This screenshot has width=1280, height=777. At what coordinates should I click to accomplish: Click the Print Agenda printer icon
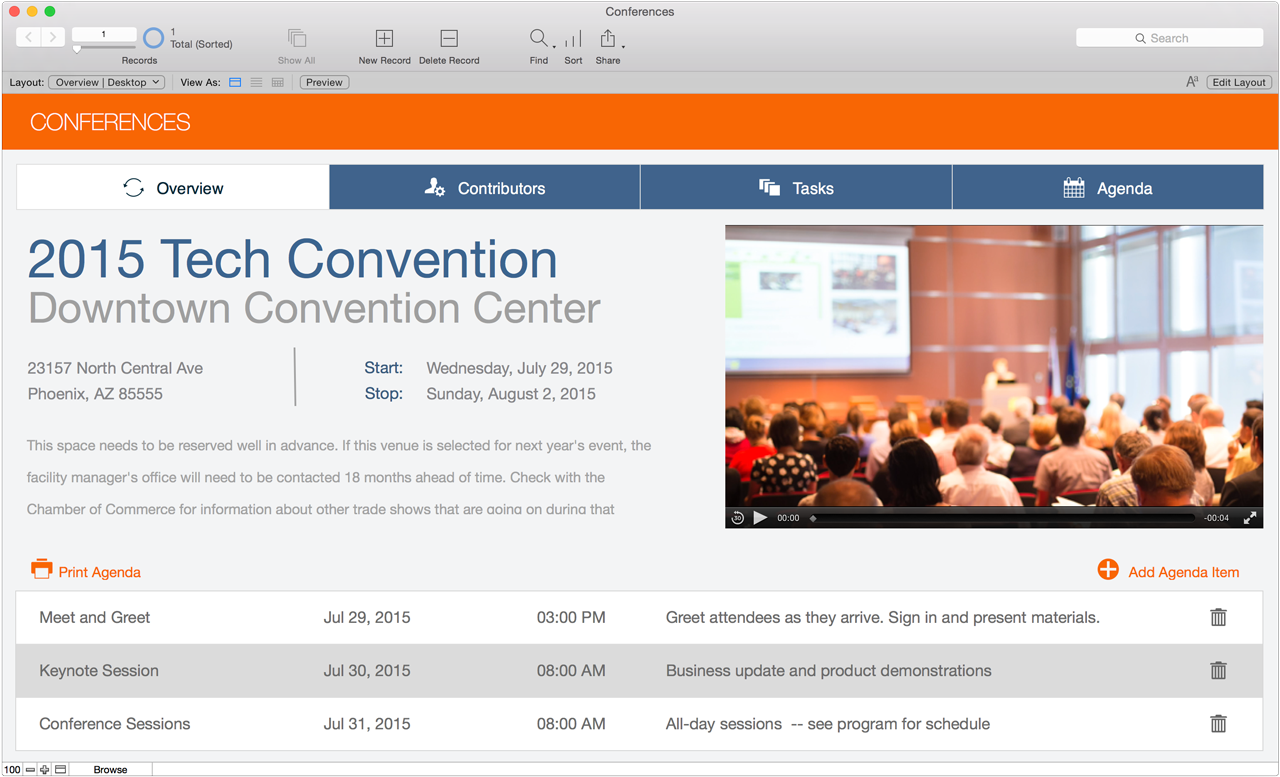(41, 570)
